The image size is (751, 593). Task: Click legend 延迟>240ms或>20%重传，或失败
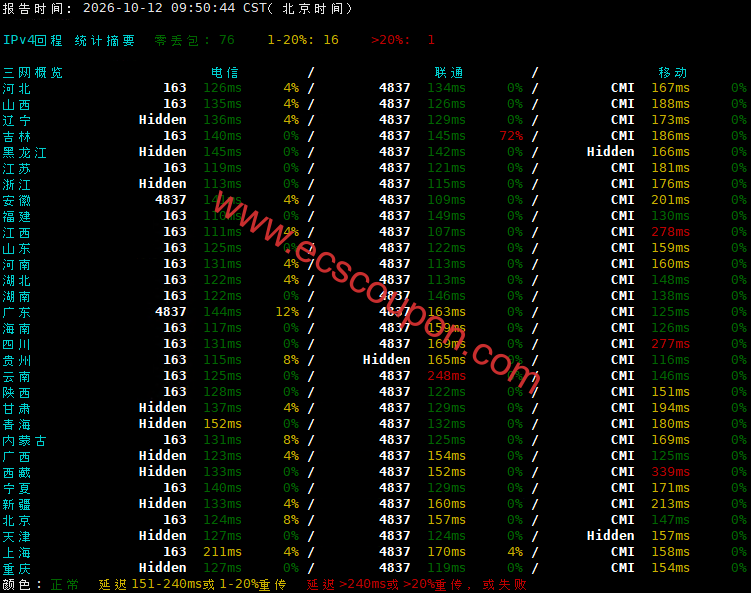[416, 585]
